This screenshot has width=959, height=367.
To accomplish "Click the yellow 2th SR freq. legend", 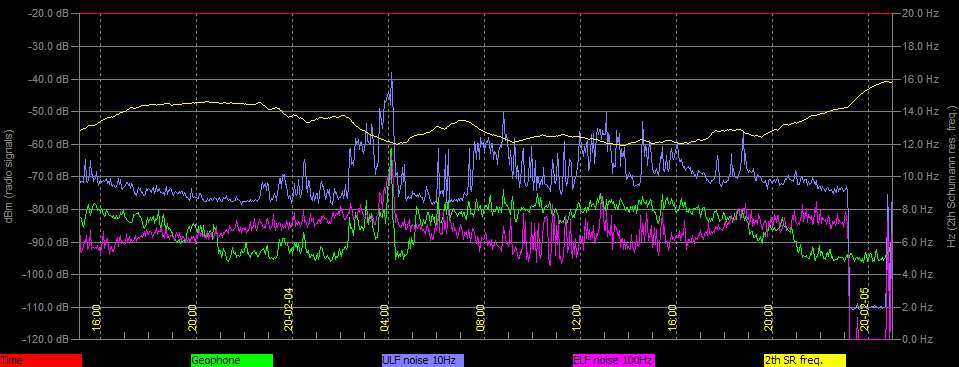I will (804, 361).
